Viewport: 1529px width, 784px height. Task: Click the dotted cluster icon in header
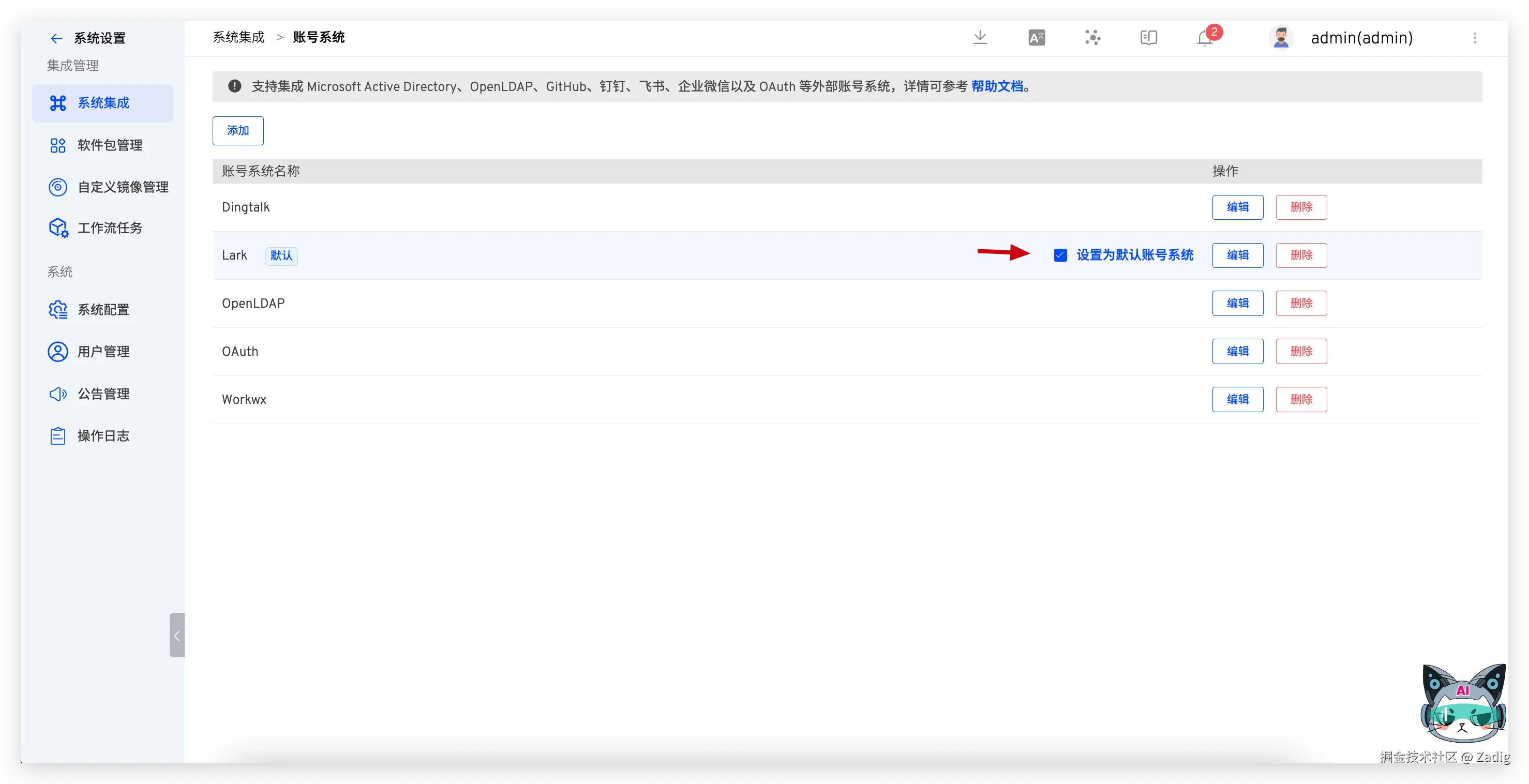pos(1092,38)
